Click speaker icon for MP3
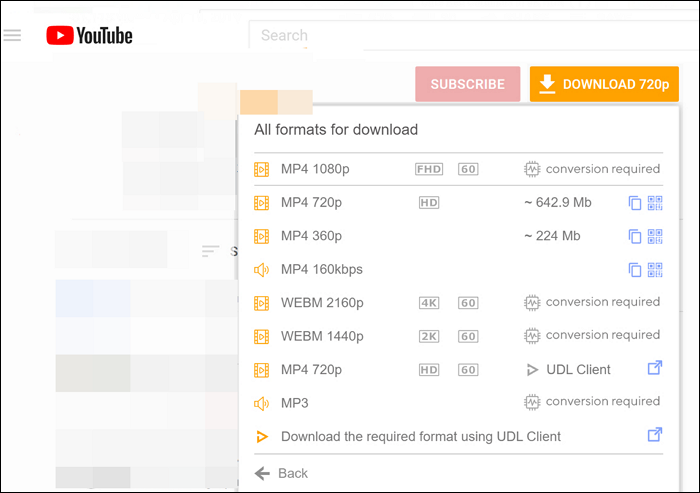The width and height of the screenshot is (700, 493). coord(262,404)
